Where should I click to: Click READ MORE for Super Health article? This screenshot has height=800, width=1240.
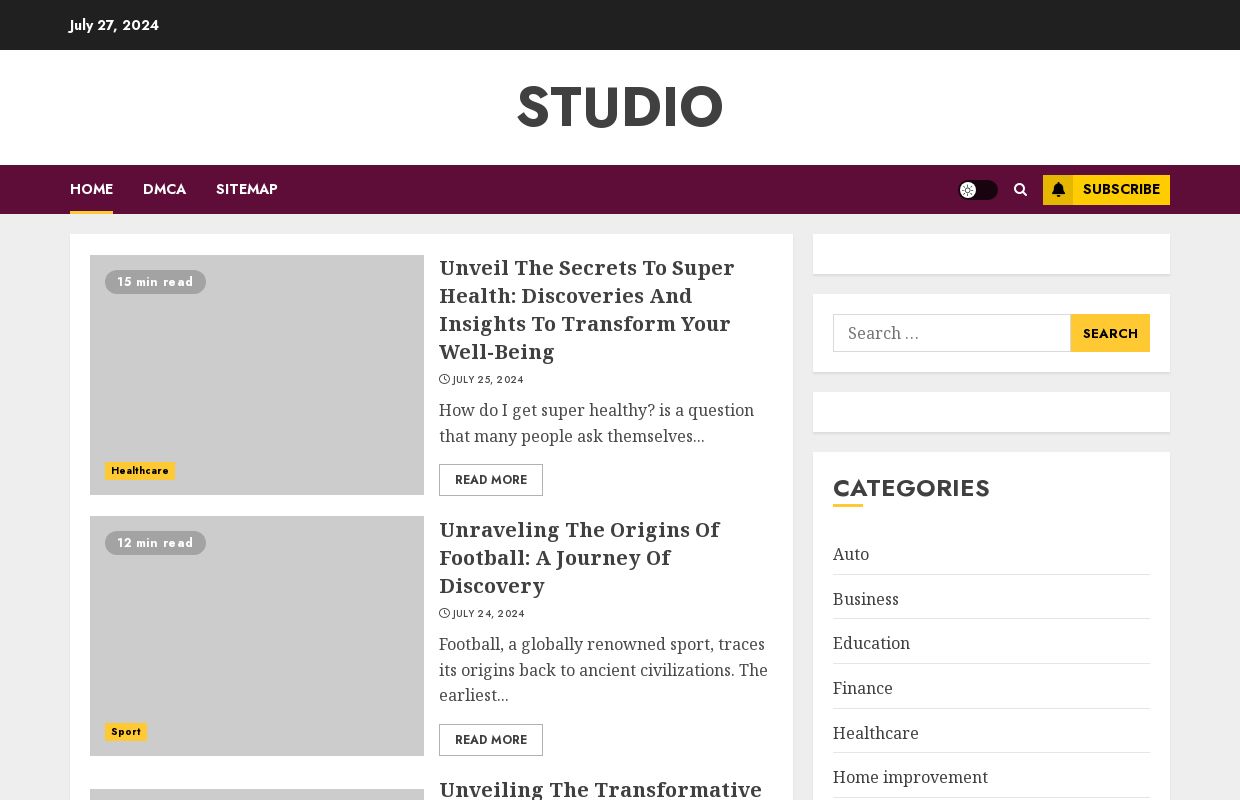point(491,480)
